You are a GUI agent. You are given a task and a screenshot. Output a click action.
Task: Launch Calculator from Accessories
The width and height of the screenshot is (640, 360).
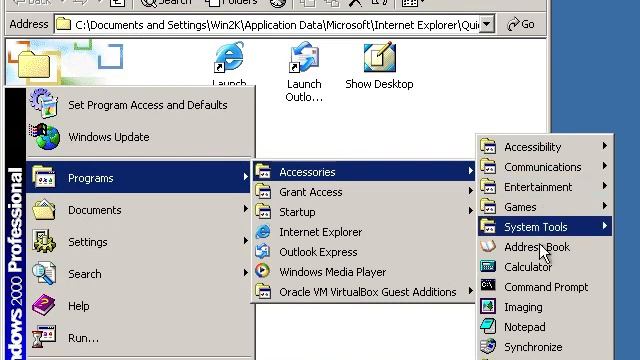tap(545, 267)
